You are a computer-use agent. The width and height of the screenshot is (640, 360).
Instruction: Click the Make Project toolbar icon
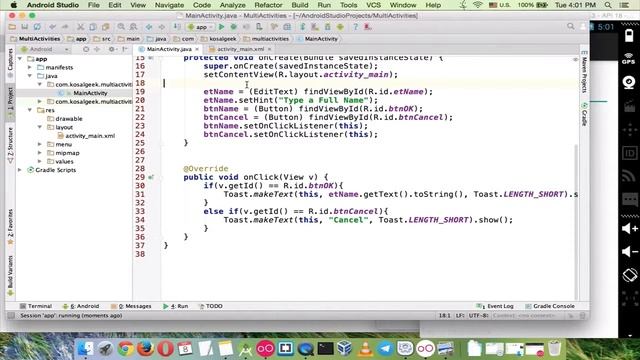click(x=177, y=27)
